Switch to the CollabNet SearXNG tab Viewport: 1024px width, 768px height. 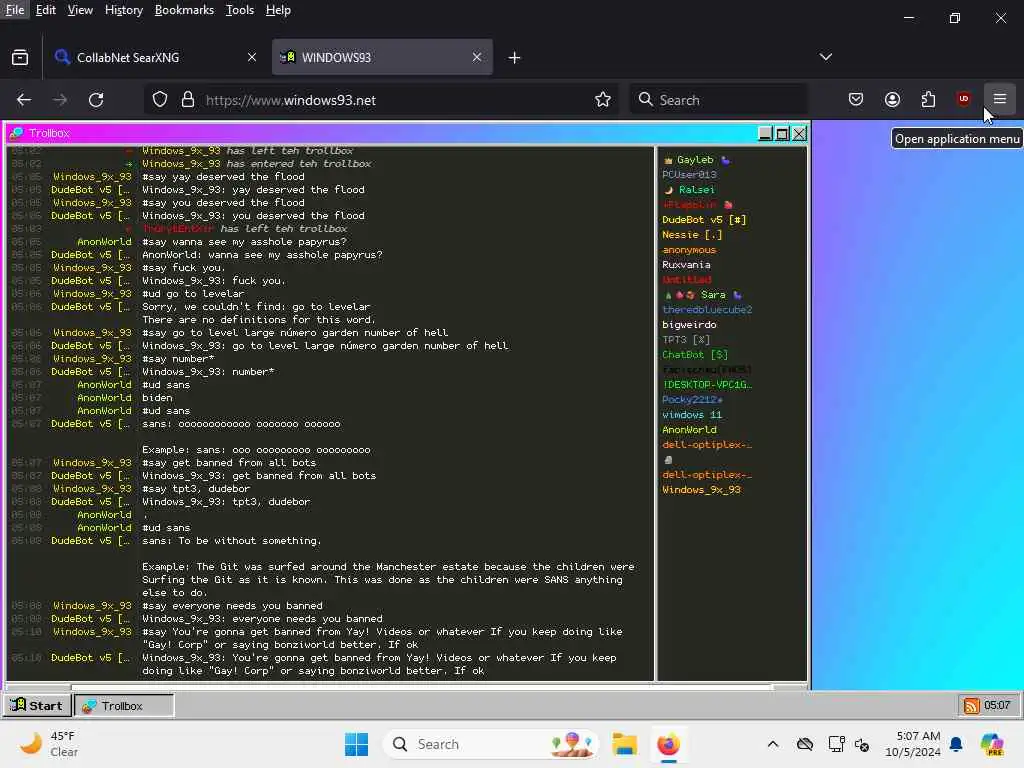(155, 57)
